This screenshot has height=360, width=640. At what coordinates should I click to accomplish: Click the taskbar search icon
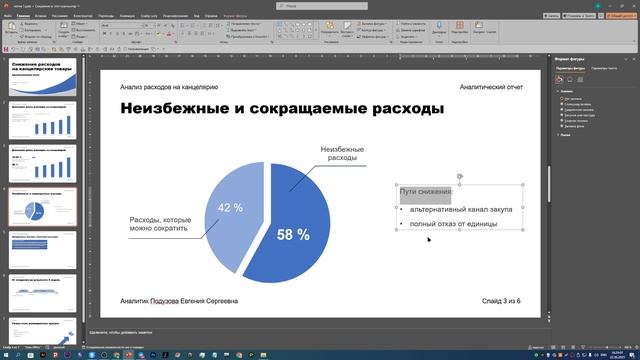pos(18,355)
